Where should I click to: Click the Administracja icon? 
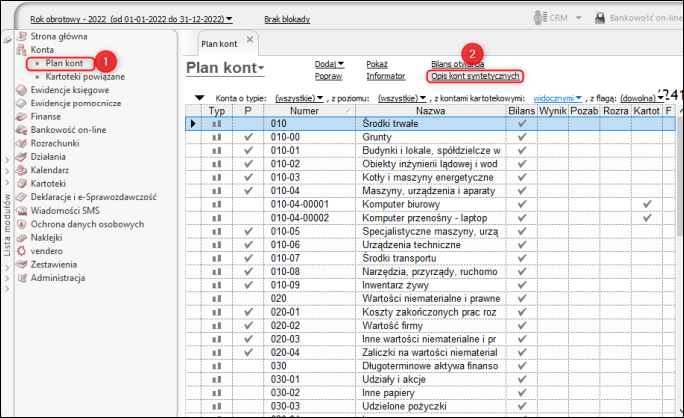click(21, 278)
